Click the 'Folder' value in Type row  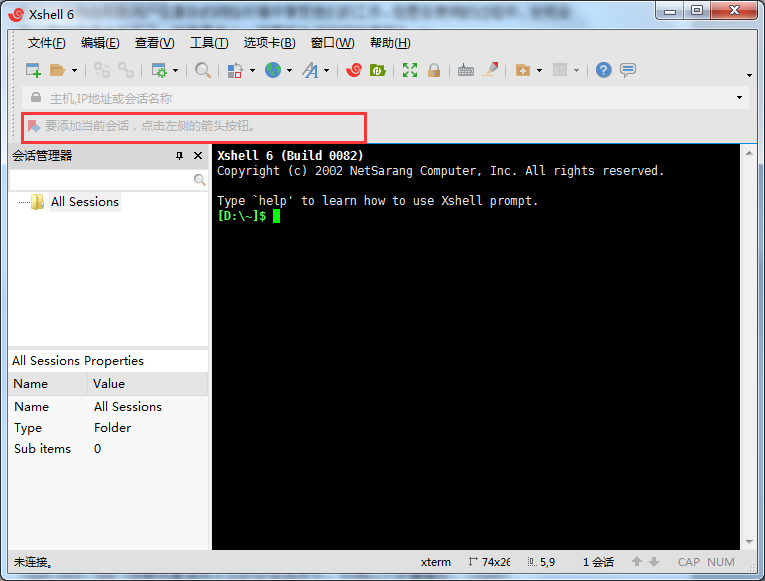point(112,428)
